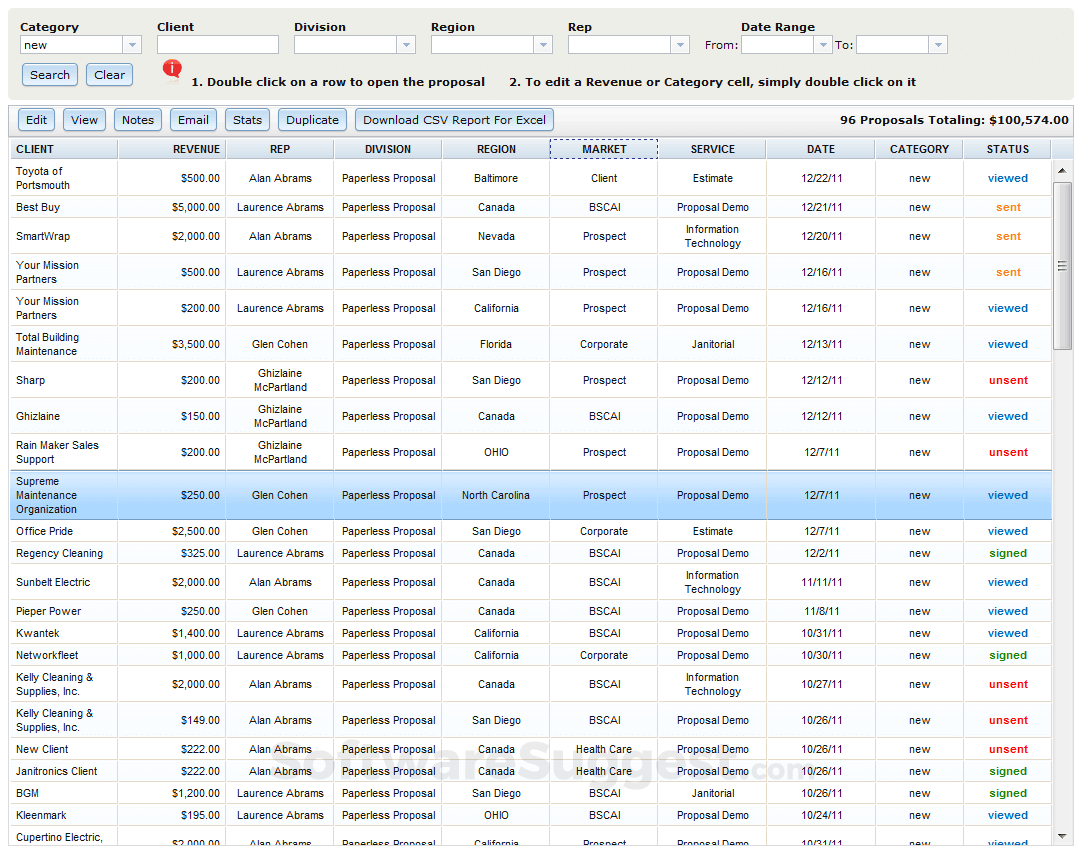Sort by the SERVICE column header

[x=713, y=149]
